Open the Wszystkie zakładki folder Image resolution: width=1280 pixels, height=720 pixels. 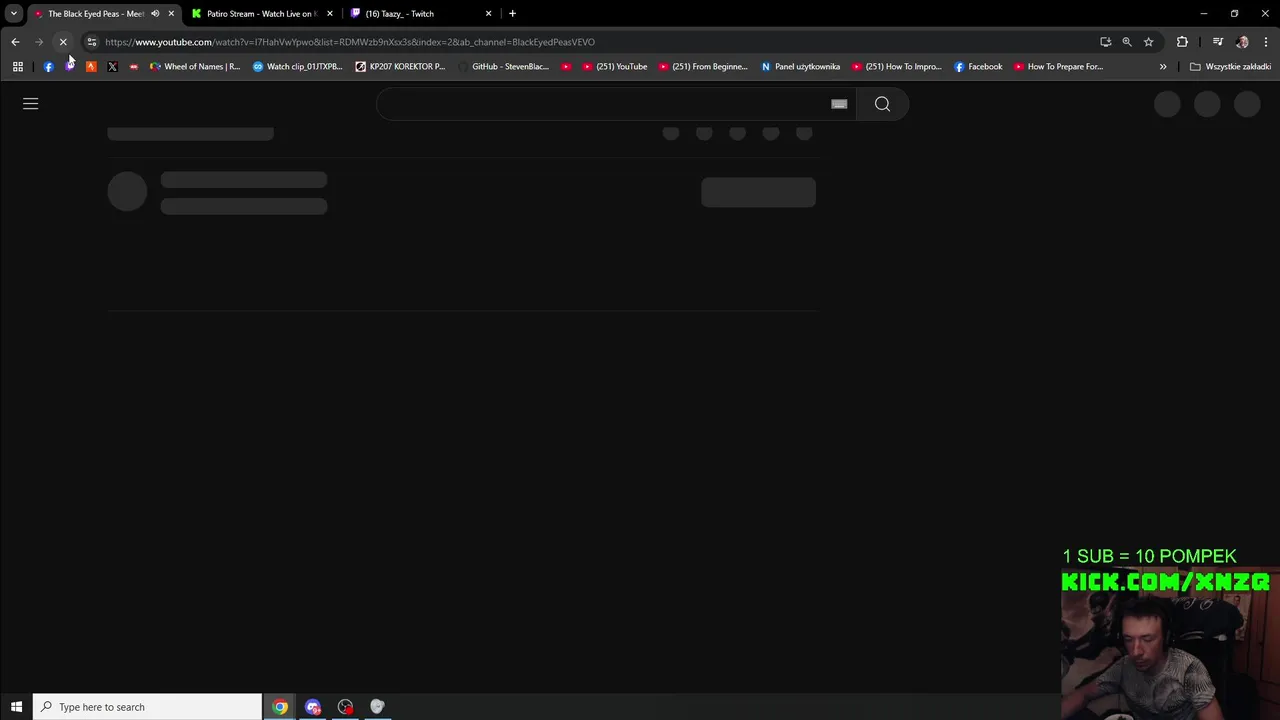[1230, 67]
